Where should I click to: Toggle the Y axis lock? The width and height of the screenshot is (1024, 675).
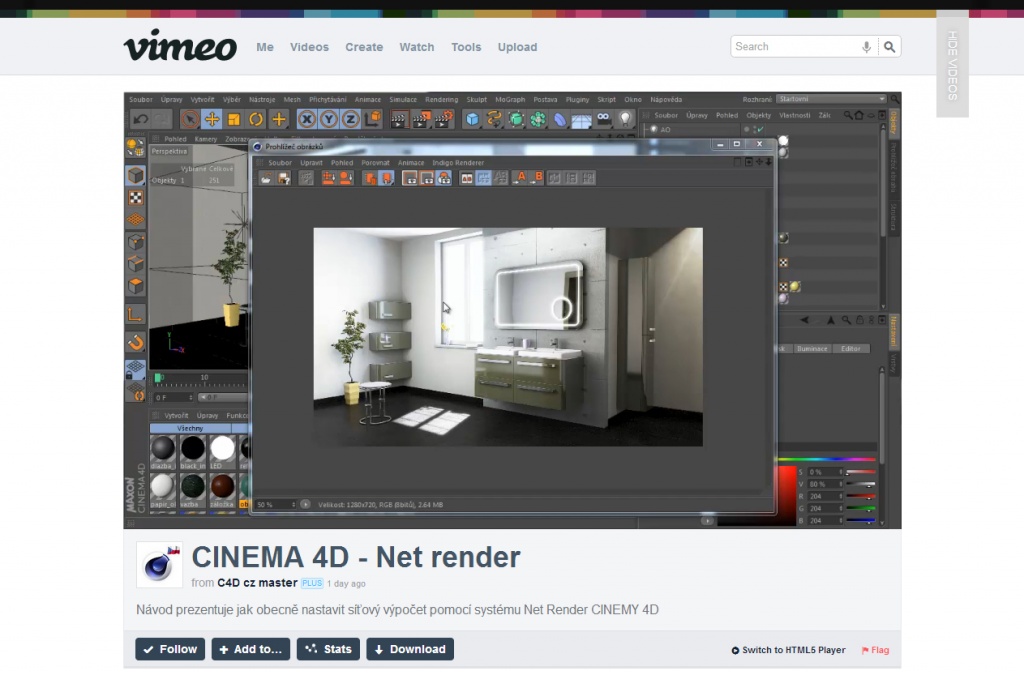[329, 119]
